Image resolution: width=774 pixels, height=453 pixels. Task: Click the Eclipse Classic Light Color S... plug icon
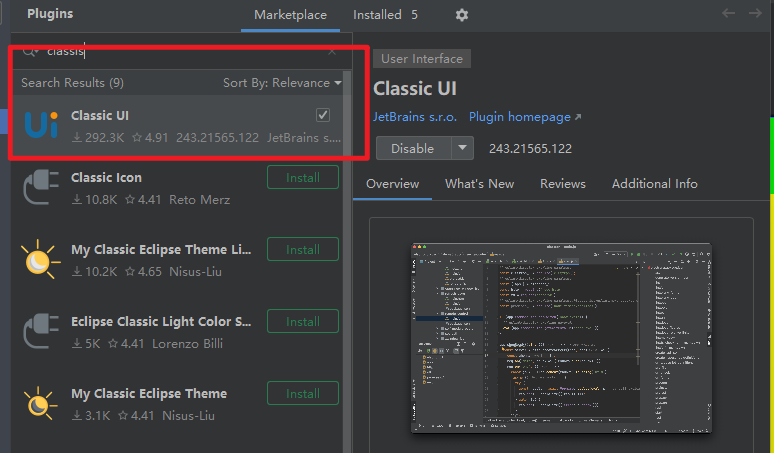click(x=41, y=331)
